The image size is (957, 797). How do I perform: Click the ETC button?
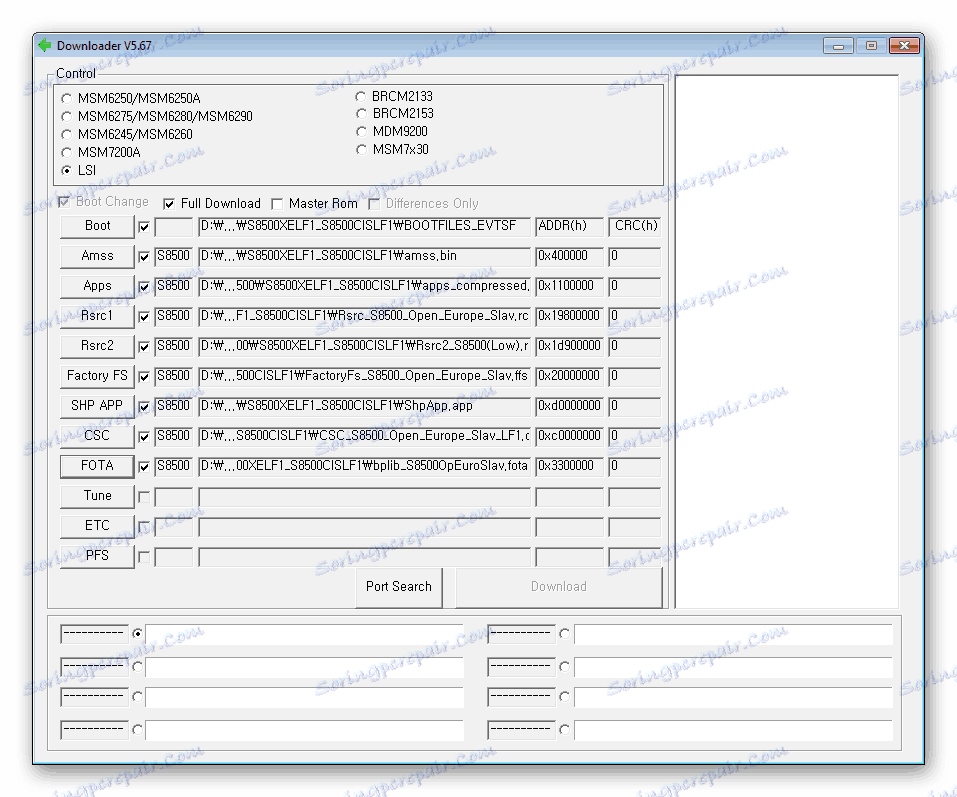pyautogui.click(x=97, y=525)
